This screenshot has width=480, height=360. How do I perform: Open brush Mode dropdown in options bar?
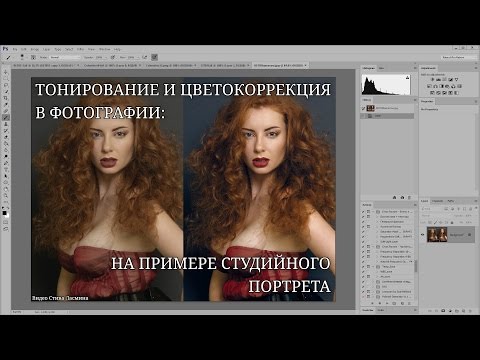pos(64,57)
